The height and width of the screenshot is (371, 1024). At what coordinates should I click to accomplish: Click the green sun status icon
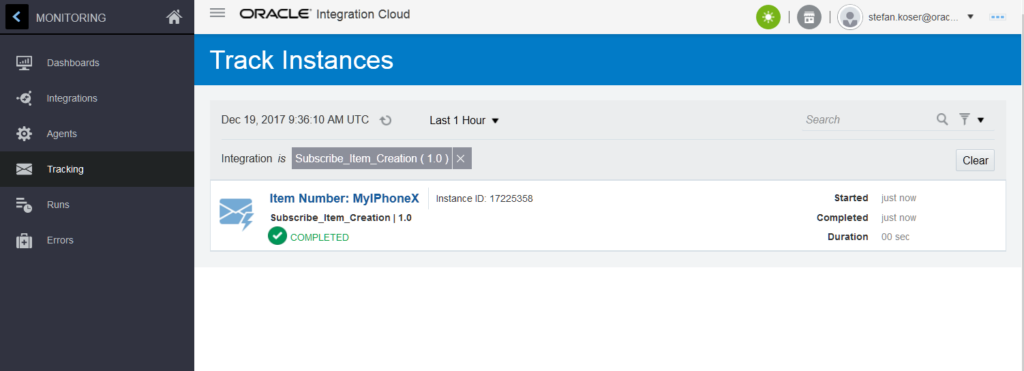pos(768,18)
